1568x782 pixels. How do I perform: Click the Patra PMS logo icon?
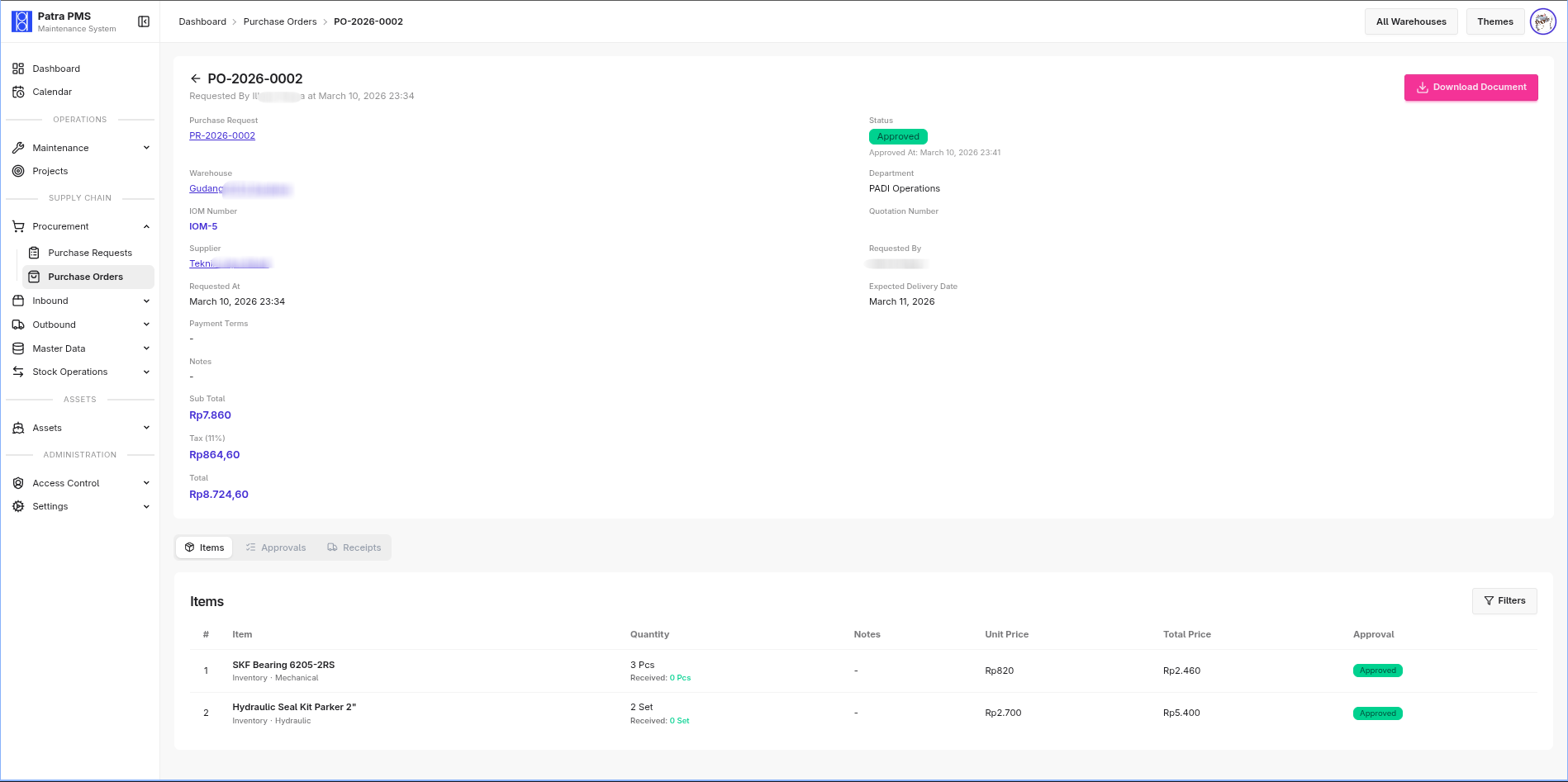[21, 21]
